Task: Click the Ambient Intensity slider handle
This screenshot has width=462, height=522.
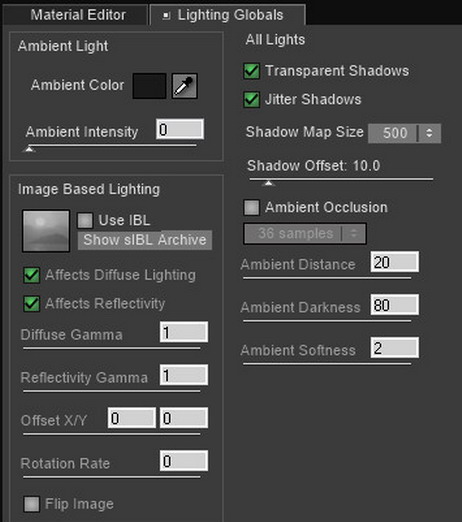Action: coord(29,149)
